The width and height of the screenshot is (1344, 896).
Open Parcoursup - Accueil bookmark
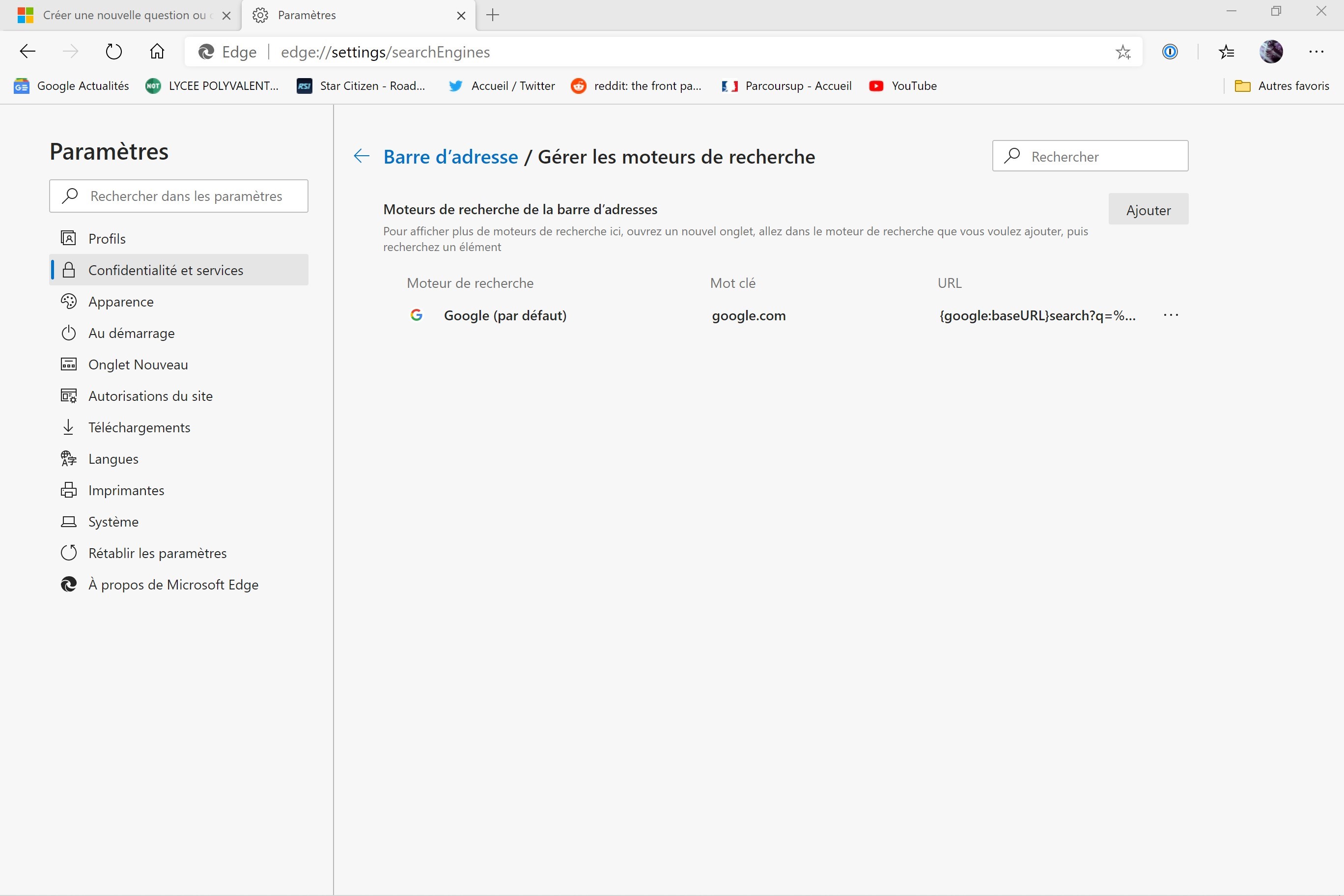[786, 85]
